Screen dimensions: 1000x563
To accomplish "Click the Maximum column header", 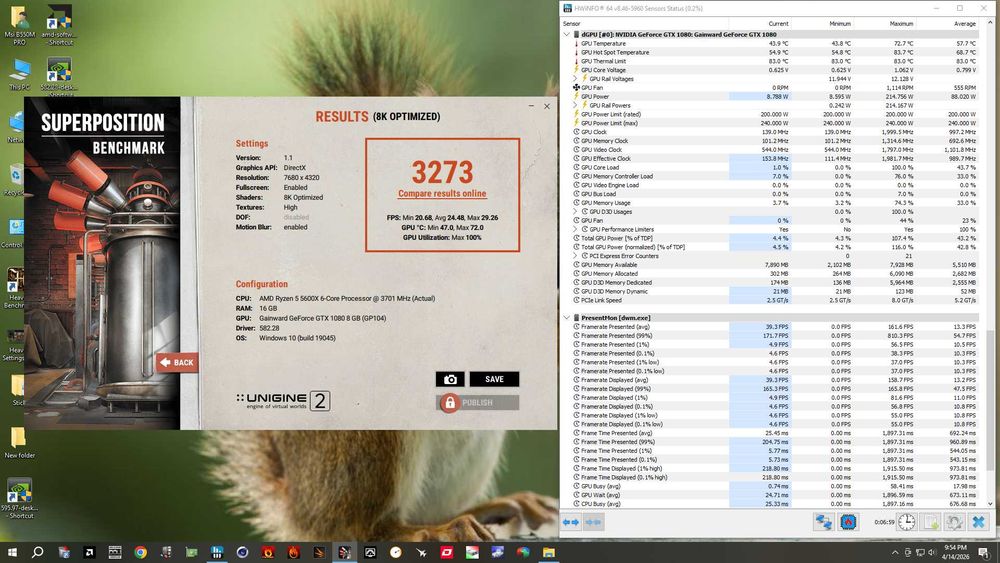I will [885, 24].
